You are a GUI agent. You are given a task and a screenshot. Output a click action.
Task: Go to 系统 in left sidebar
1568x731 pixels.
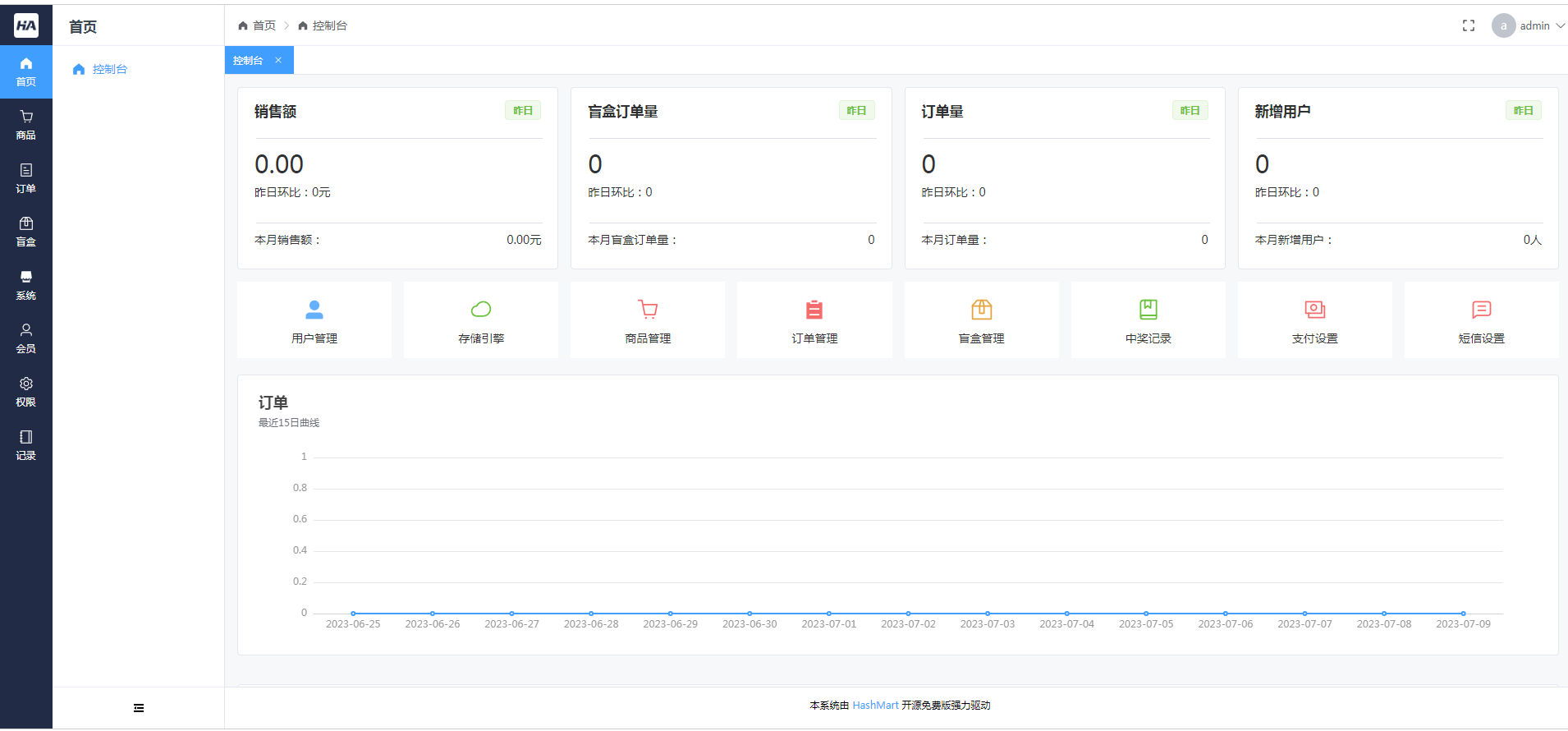(x=25, y=285)
